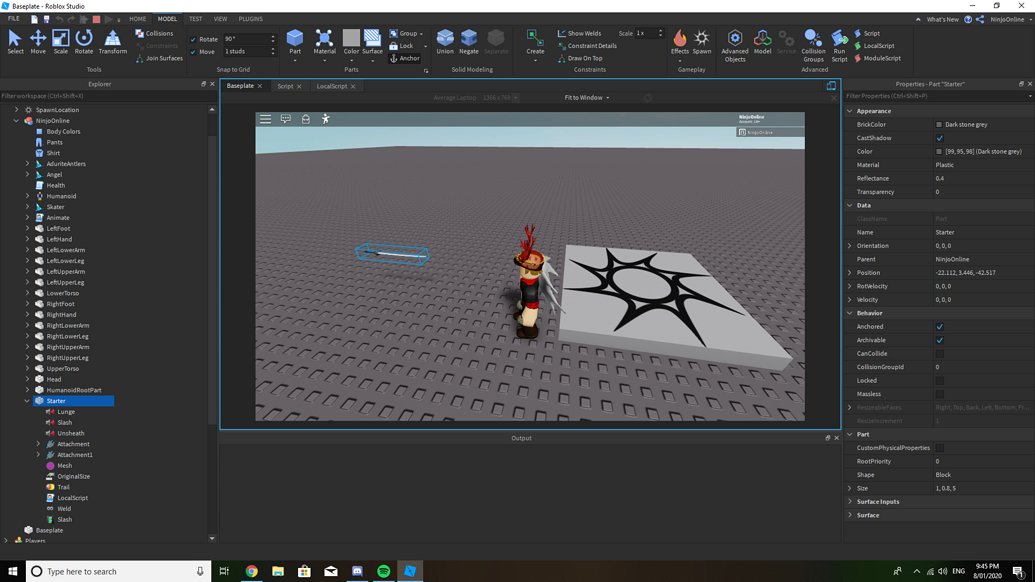Click the Draw On Top button
The image size is (1035, 582).
click(580, 58)
